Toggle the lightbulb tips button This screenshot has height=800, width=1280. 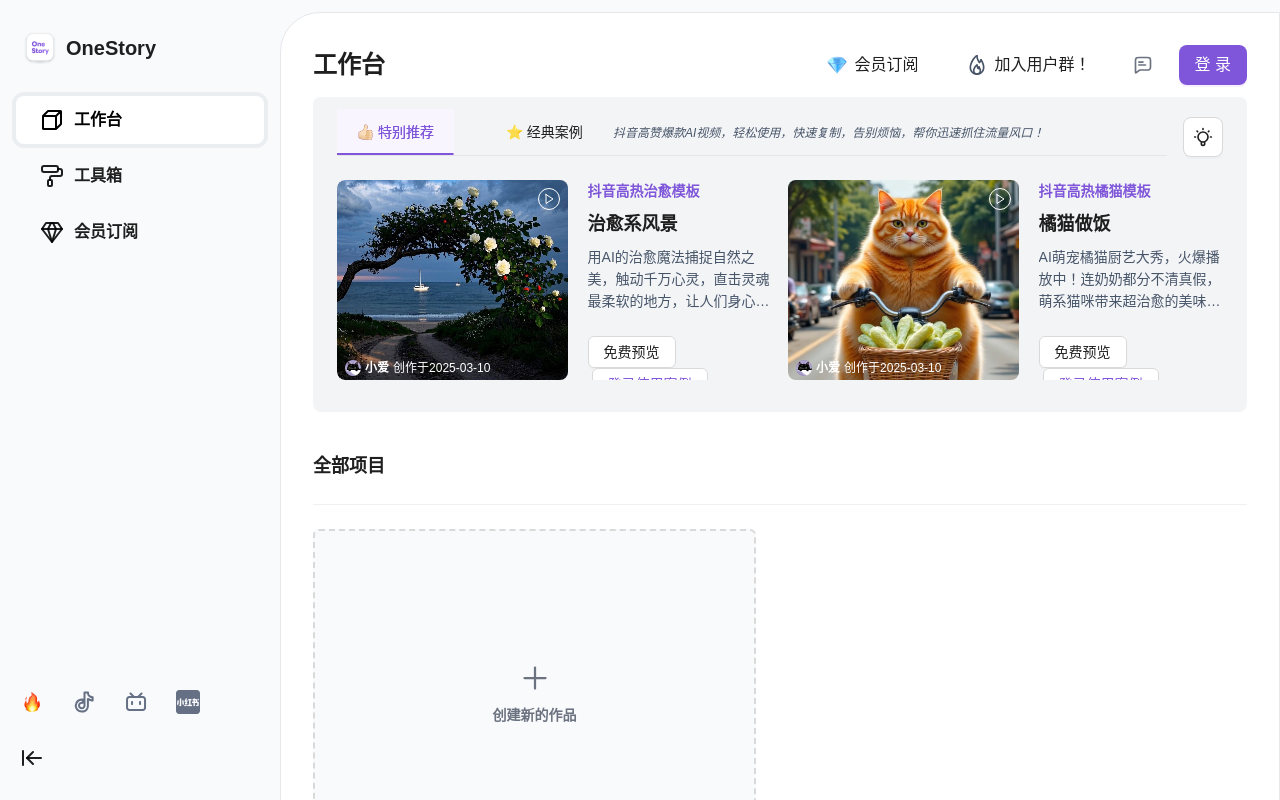click(x=1202, y=137)
